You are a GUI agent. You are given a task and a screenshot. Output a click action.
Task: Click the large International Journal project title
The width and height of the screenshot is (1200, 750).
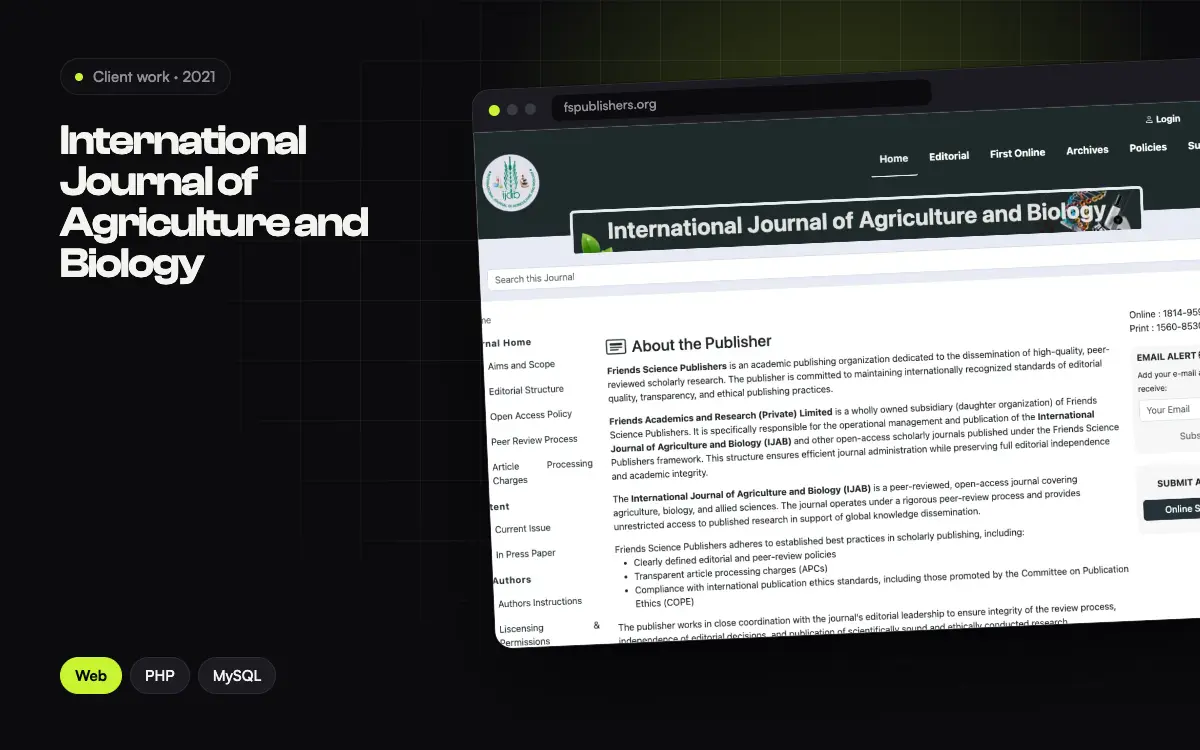pyautogui.click(x=214, y=202)
